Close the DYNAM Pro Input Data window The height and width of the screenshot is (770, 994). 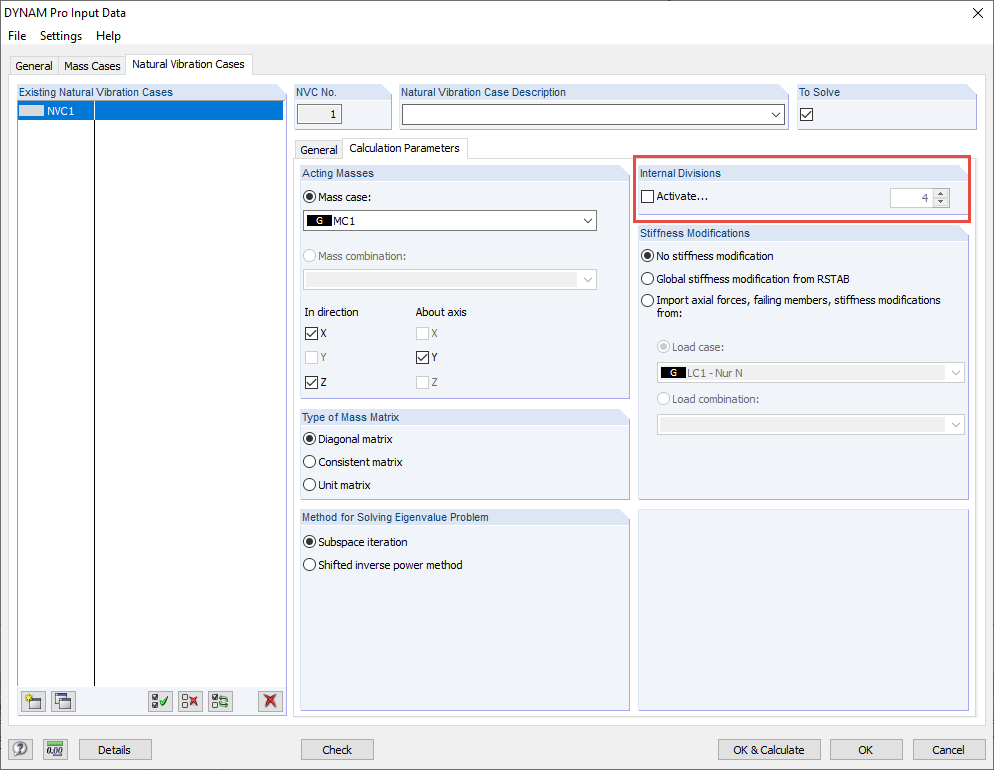[x=978, y=13]
